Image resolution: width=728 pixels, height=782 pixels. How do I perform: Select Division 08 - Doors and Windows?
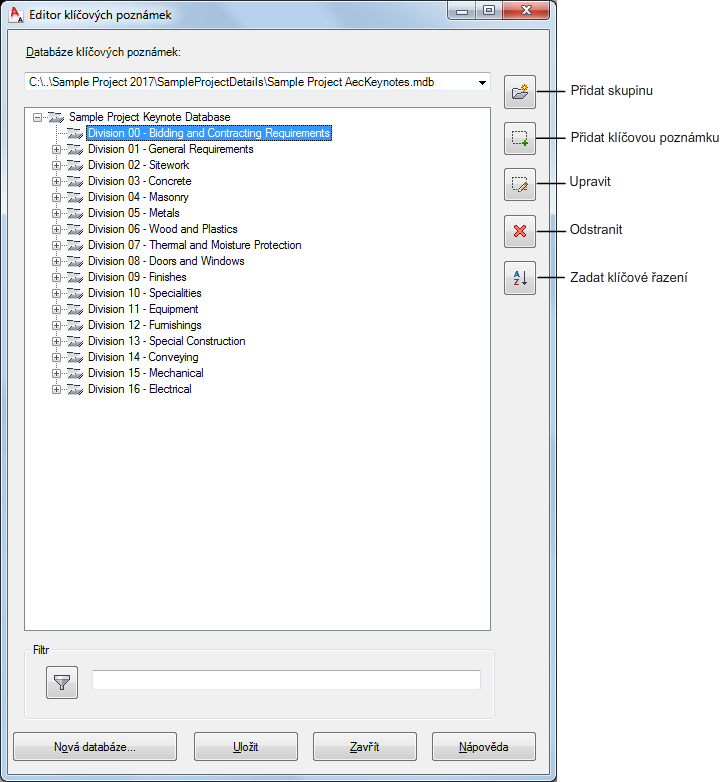click(166, 261)
